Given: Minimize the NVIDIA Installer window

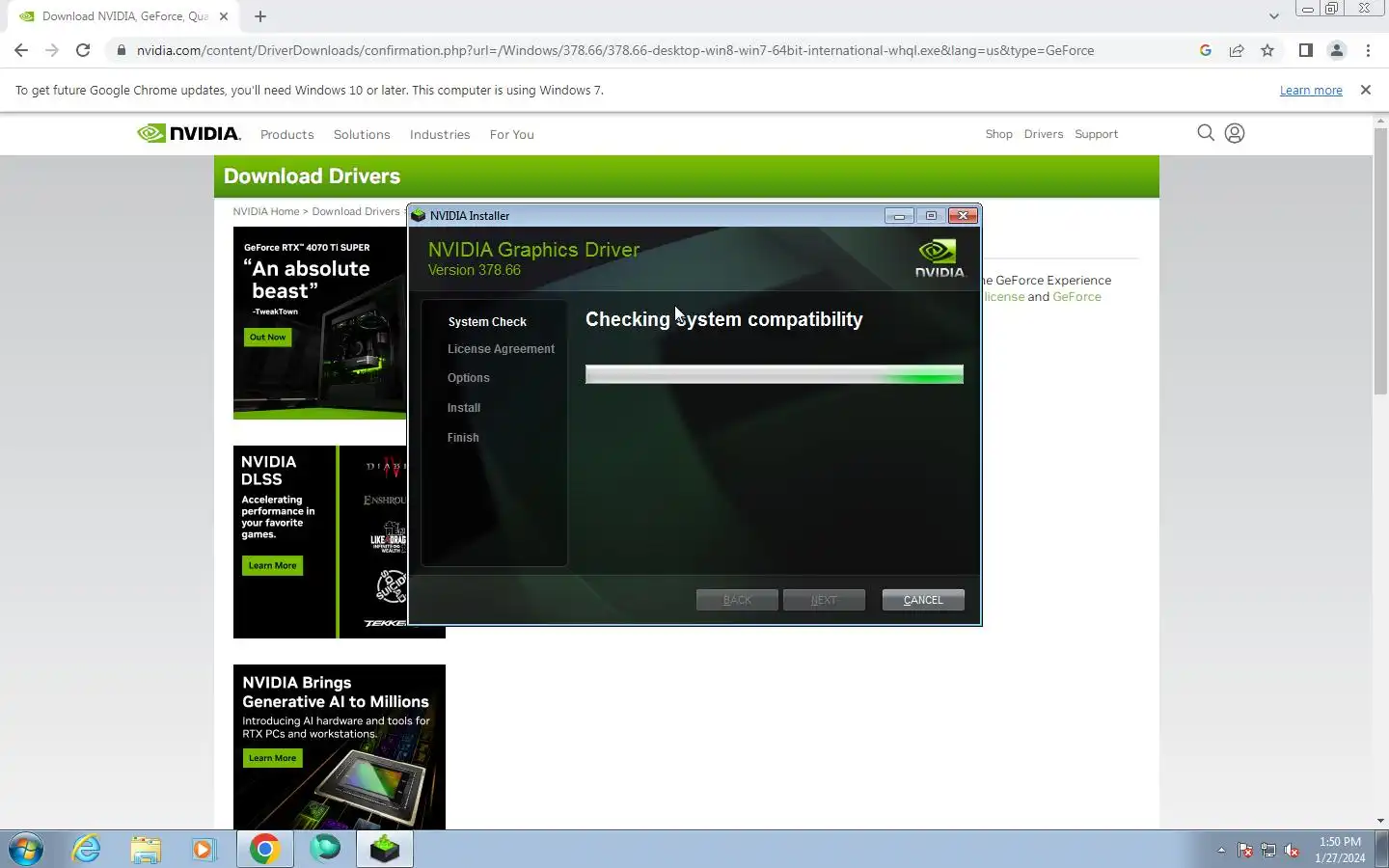Looking at the screenshot, I should pos(899,215).
